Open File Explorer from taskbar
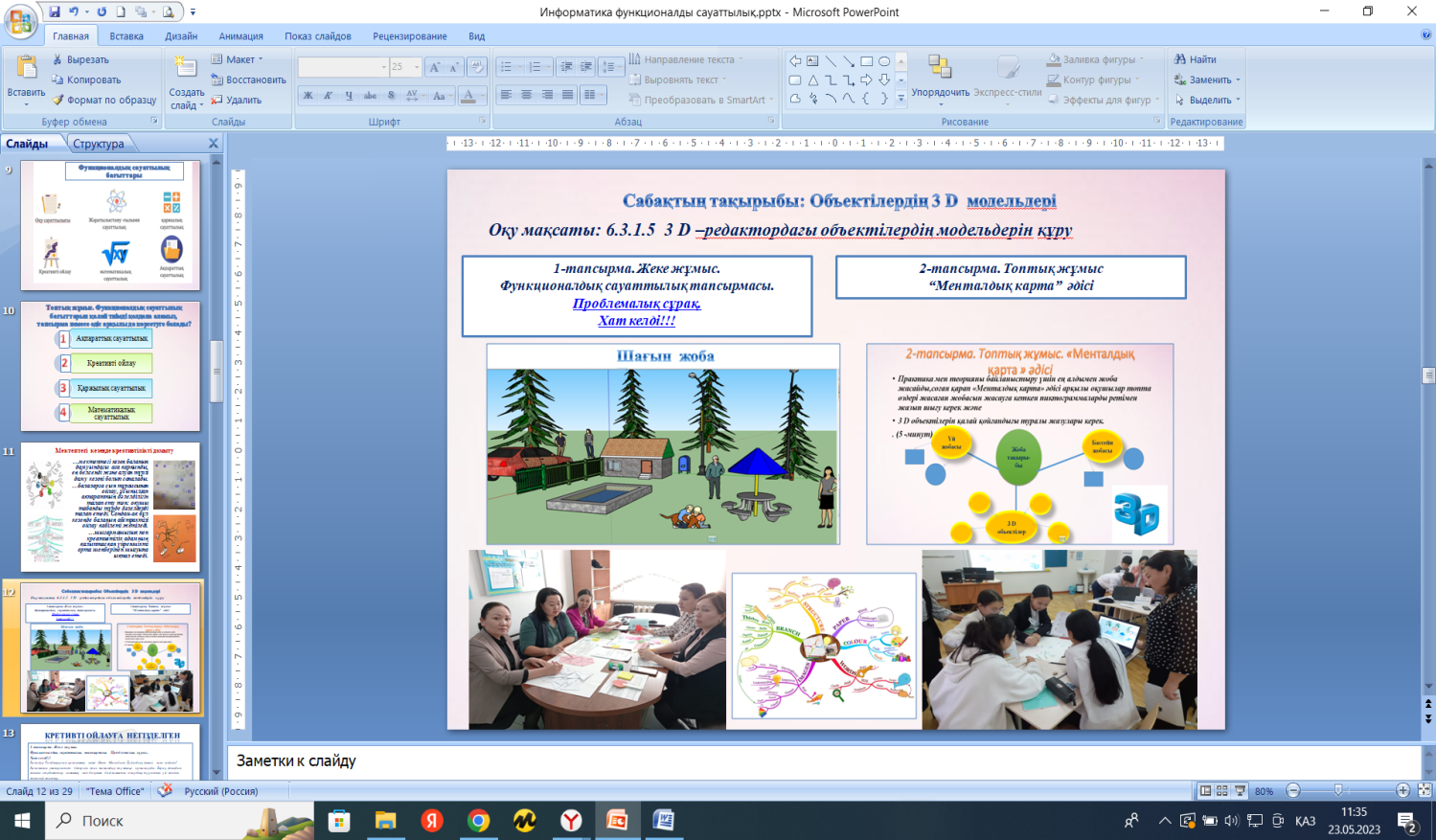The width and height of the screenshot is (1436, 840). pyautogui.click(x=385, y=821)
